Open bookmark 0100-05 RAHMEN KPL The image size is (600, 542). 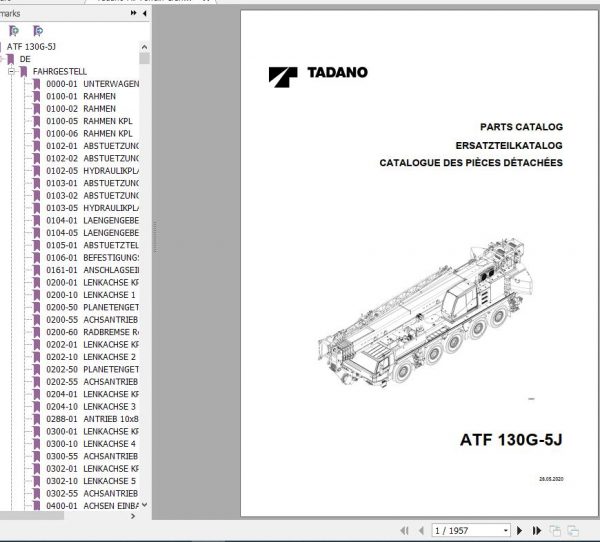click(89, 121)
